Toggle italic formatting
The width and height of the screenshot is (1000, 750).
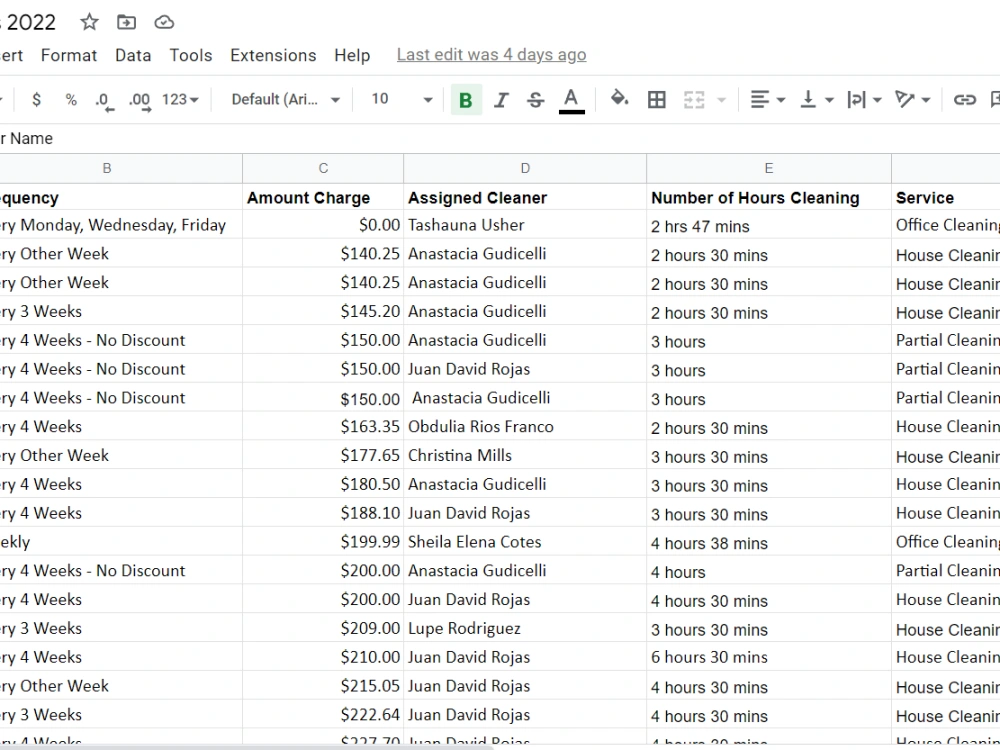point(501,99)
